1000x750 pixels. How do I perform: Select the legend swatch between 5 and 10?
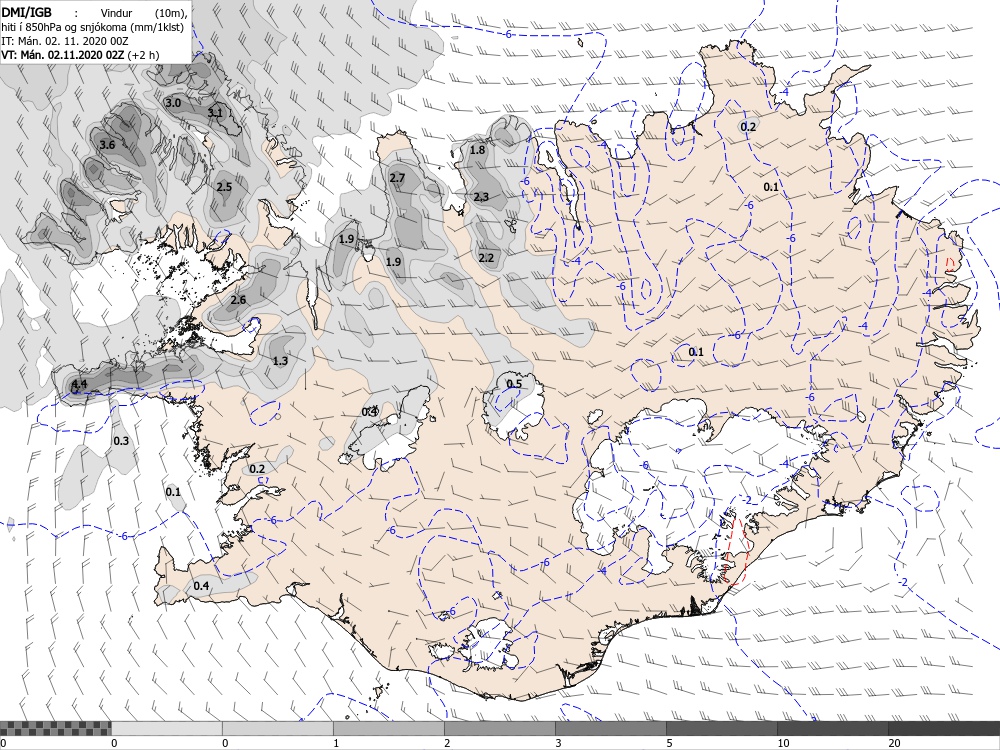(x=721, y=728)
